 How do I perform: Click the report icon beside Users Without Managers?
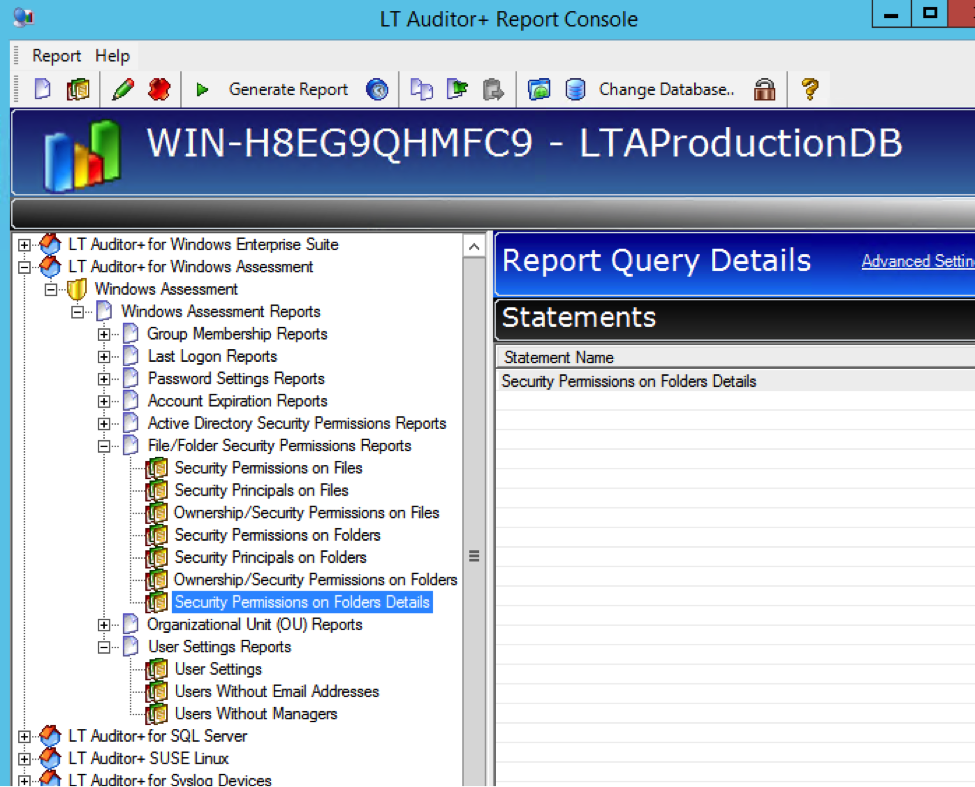[x=157, y=714]
